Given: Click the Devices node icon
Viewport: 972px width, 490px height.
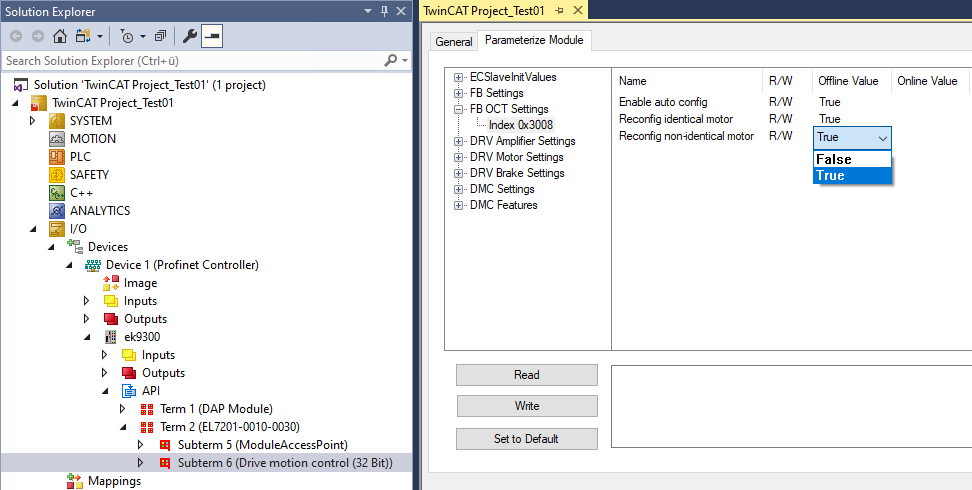Looking at the screenshot, I should pyautogui.click(x=75, y=246).
